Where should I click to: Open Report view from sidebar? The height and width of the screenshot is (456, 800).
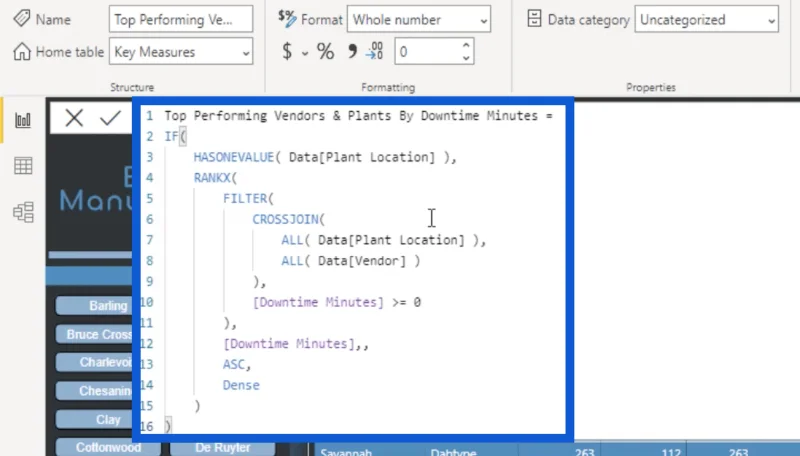23,120
